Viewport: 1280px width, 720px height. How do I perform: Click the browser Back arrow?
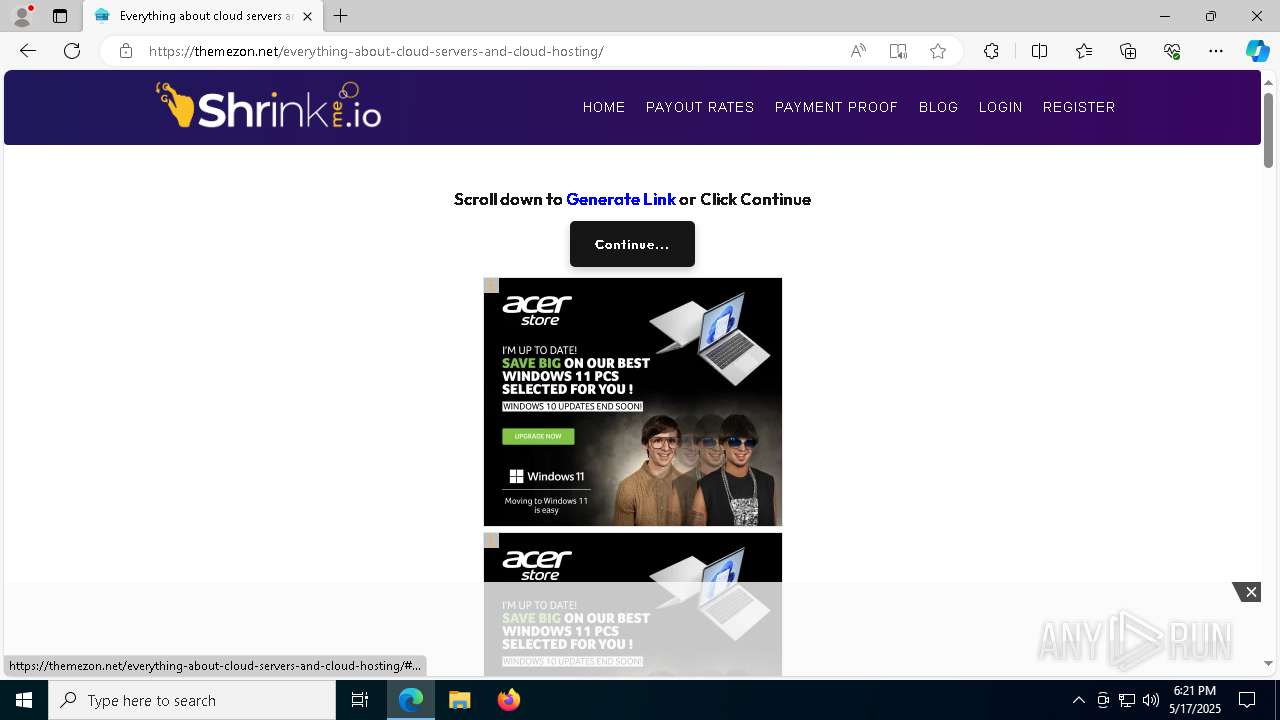point(28,51)
